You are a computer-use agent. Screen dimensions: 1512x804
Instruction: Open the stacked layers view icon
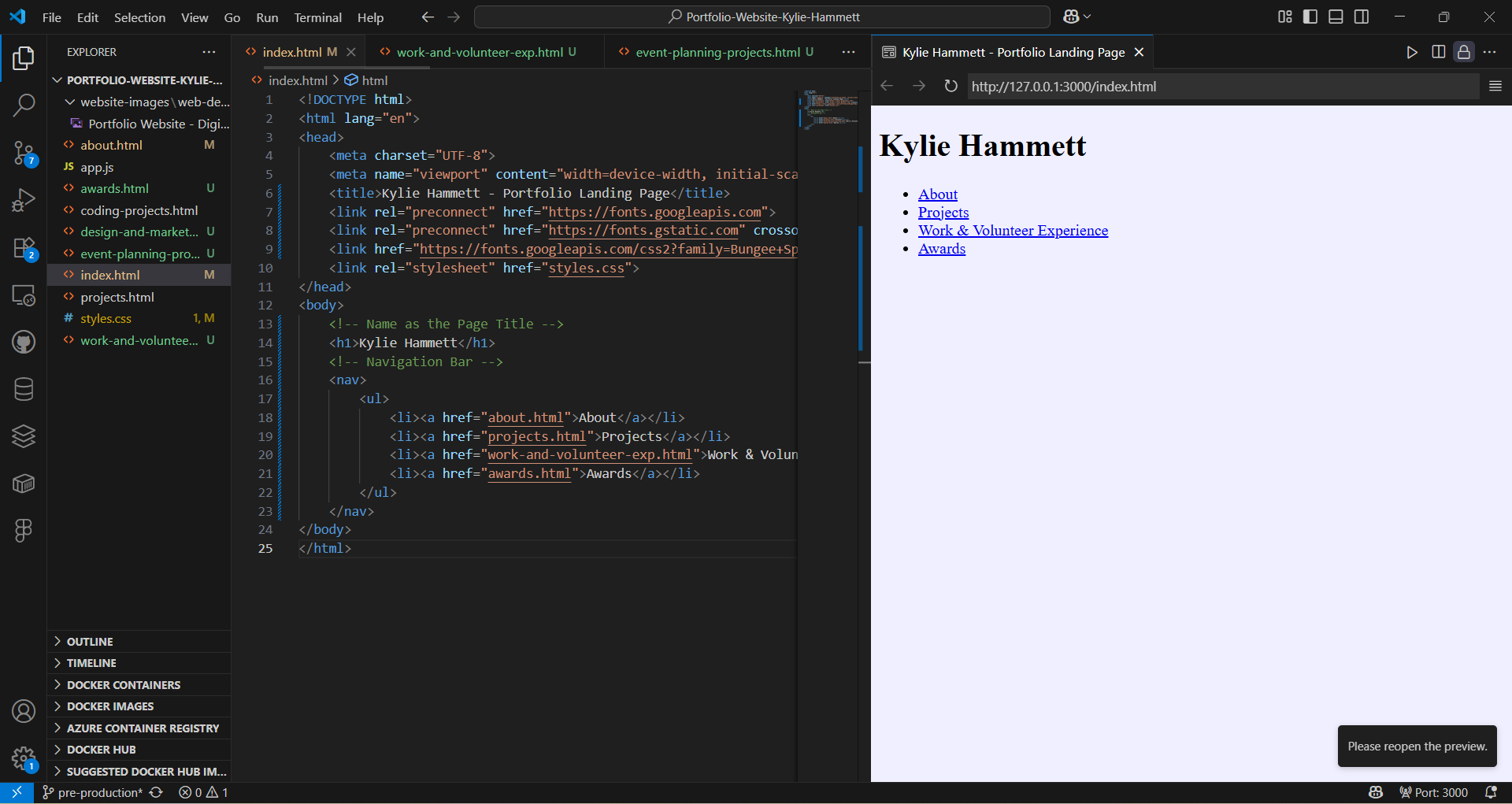pos(24,436)
